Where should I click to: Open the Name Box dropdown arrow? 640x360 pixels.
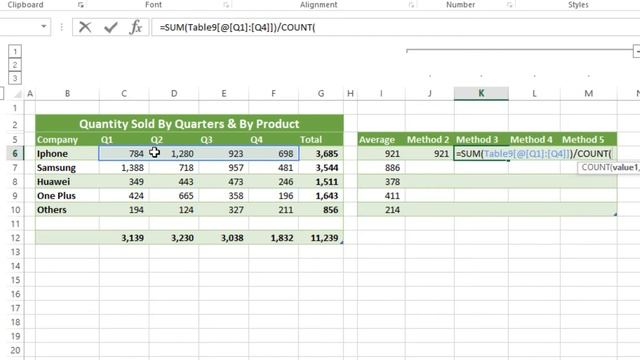click(x=44, y=27)
